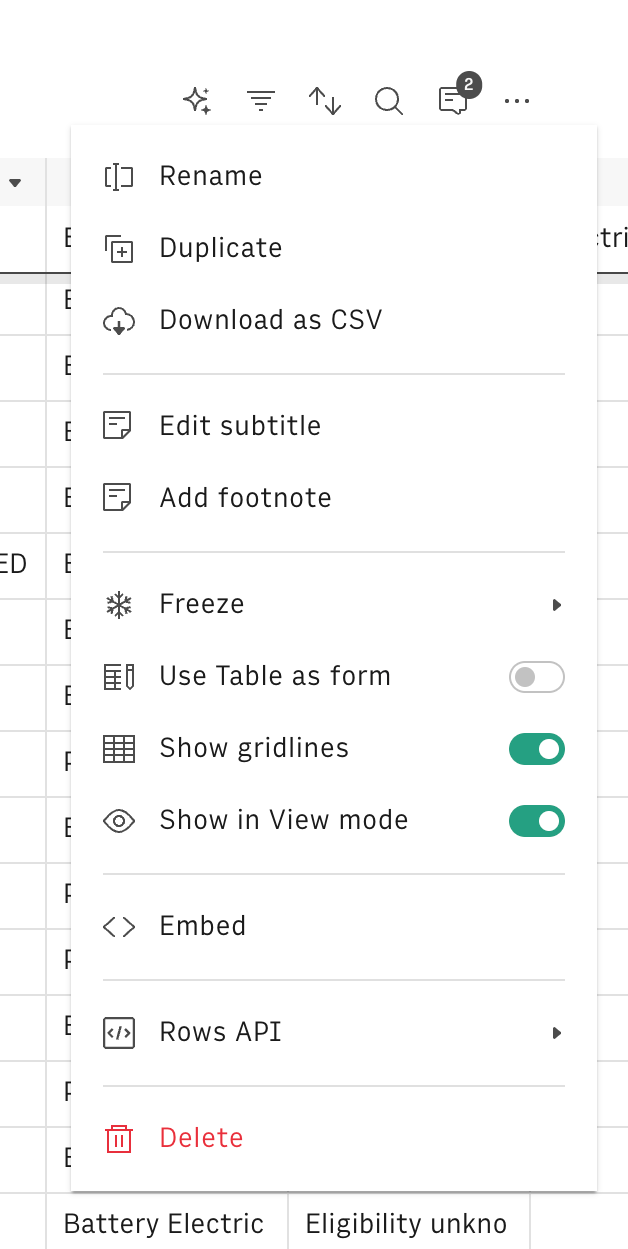This screenshot has width=628, height=1249.
Task: Disable the Show gridlines toggle
Action: (x=537, y=749)
